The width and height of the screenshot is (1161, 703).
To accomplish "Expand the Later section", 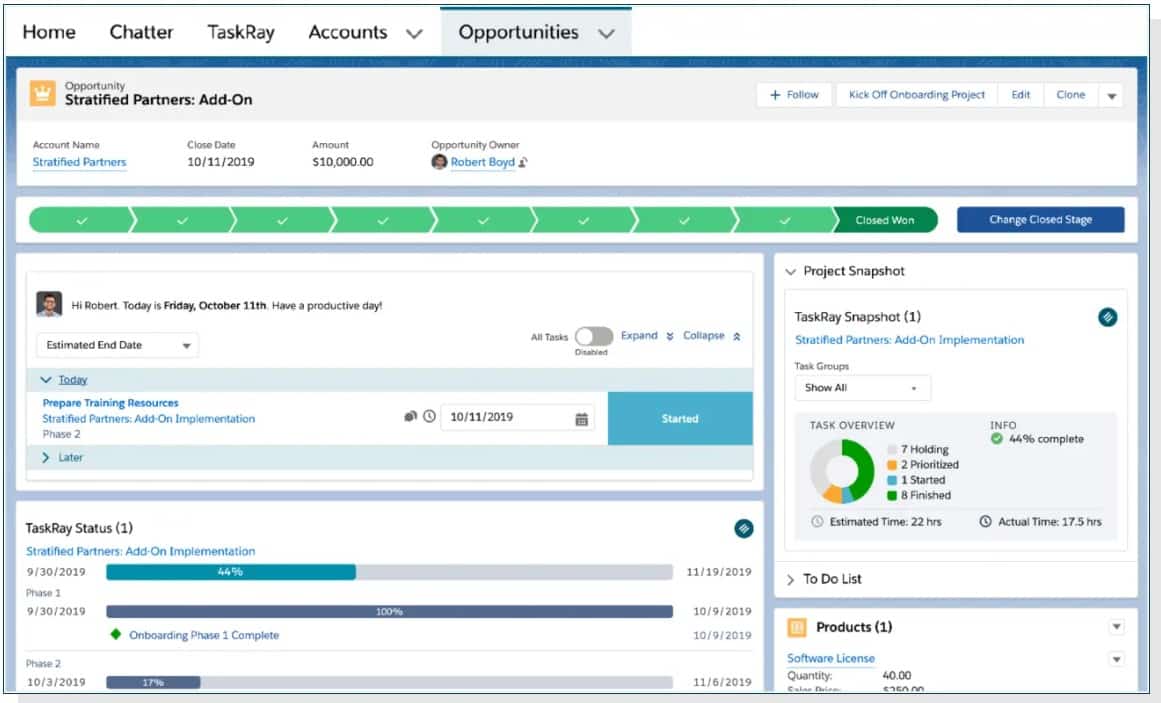I will (x=46, y=457).
